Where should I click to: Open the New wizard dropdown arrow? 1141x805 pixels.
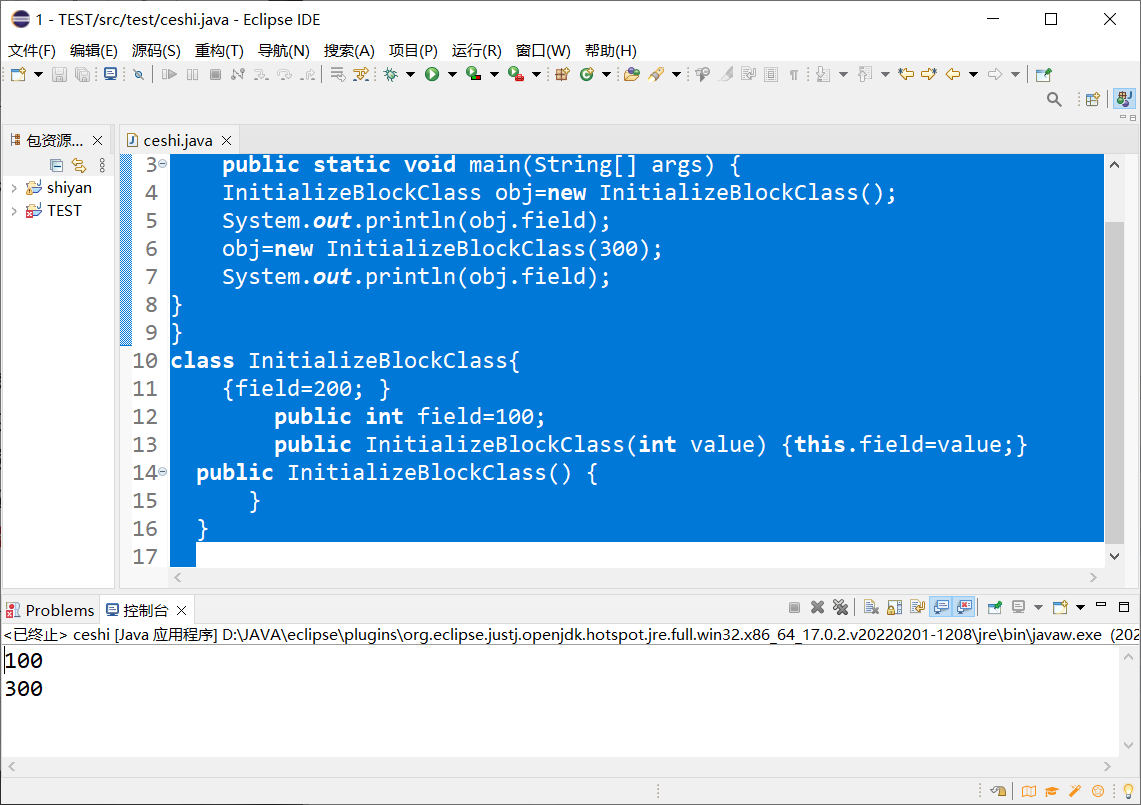39,74
